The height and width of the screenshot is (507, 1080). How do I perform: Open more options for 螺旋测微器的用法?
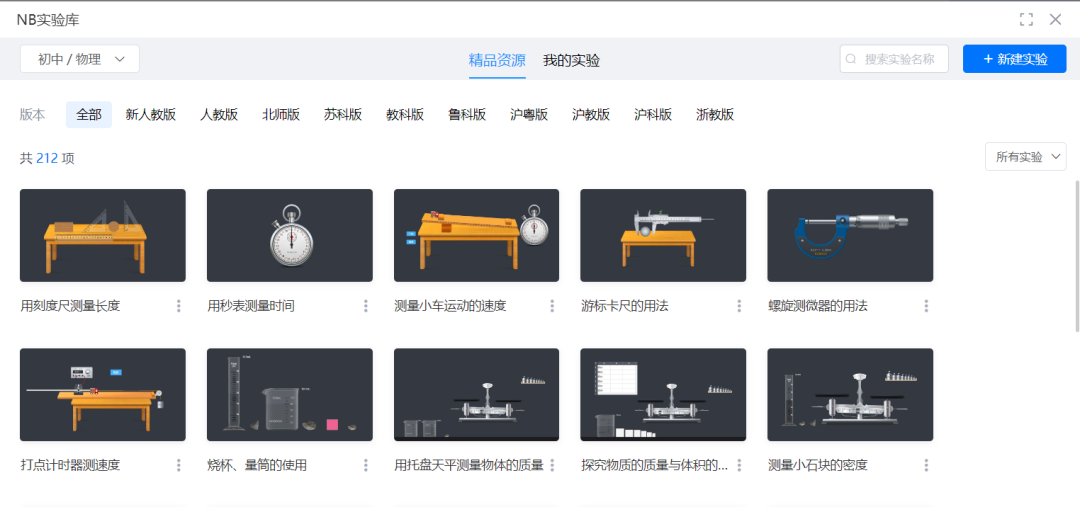pos(926,306)
